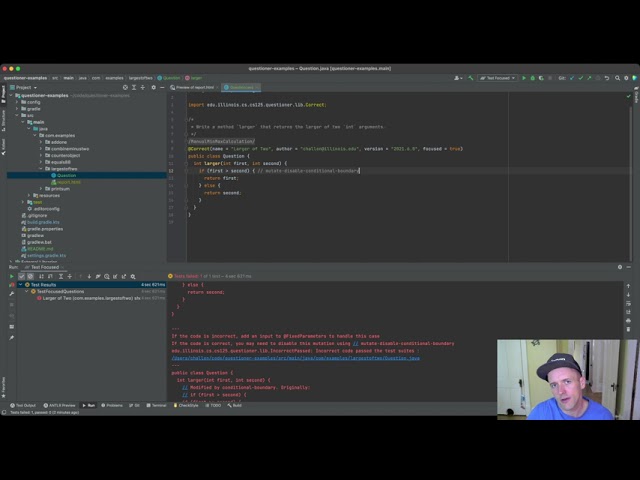Click the select opened file target icon
Viewport: 640px width, 480px height.
tap(125, 87)
